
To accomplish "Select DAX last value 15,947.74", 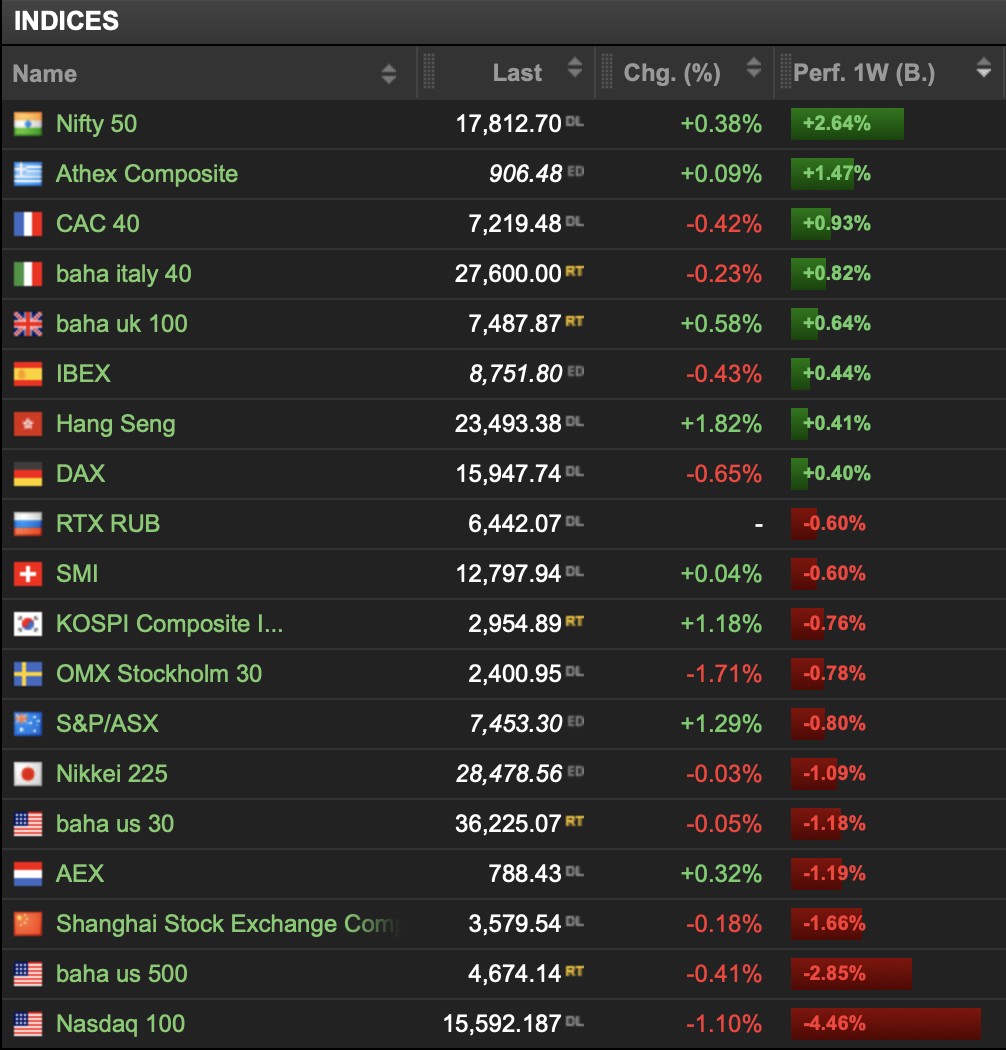I will click(508, 474).
